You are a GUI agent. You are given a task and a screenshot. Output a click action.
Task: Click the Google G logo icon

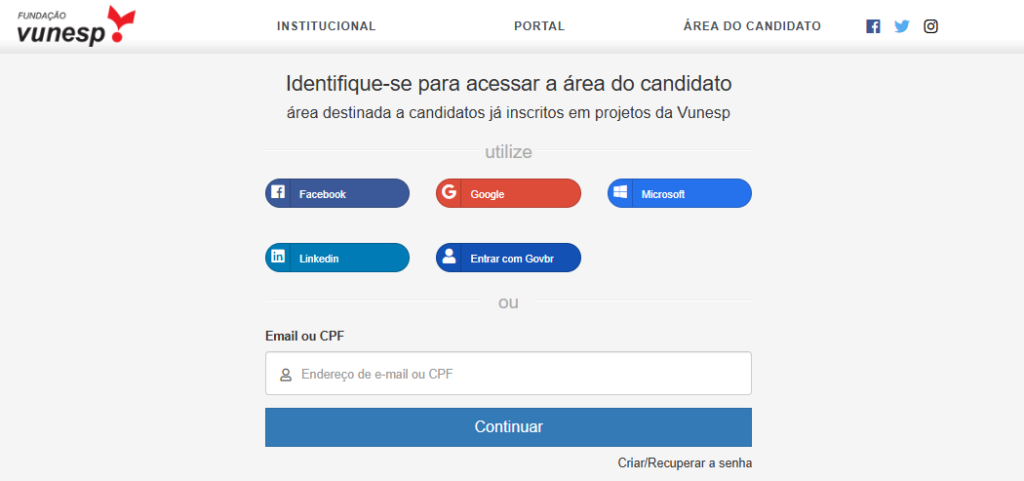[449, 193]
